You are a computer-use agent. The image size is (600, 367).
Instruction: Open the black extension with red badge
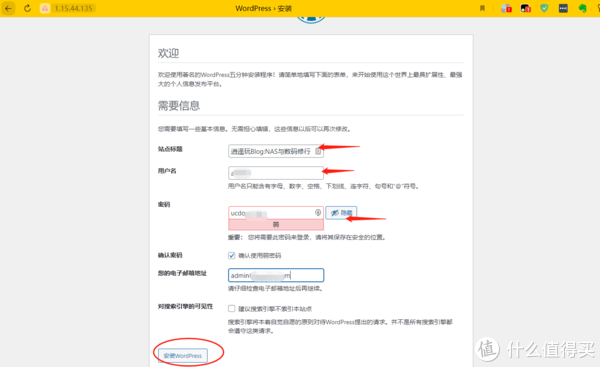click(x=525, y=8)
